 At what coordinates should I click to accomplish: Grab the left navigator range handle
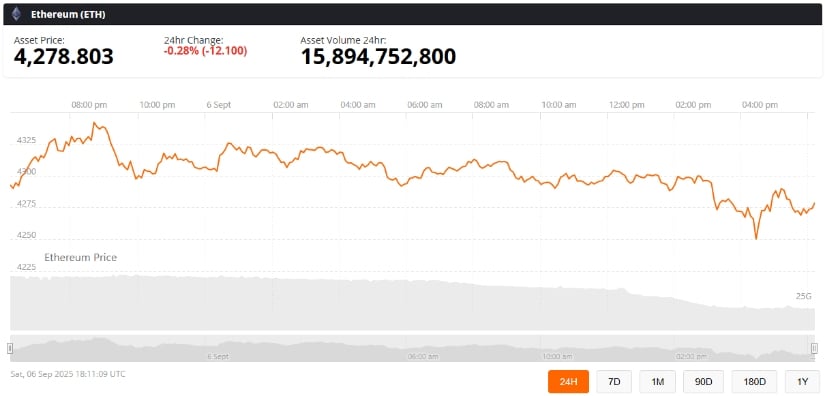coord(10,348)
